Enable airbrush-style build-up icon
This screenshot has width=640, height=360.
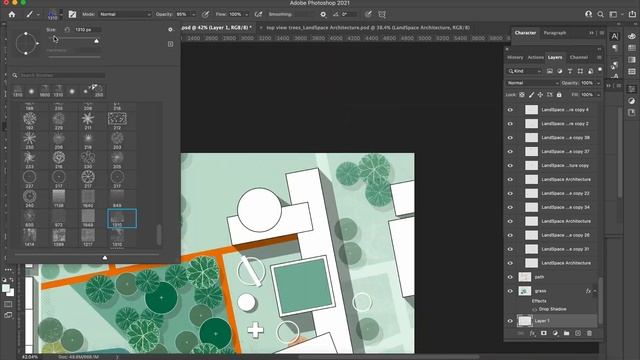point(258,14)
